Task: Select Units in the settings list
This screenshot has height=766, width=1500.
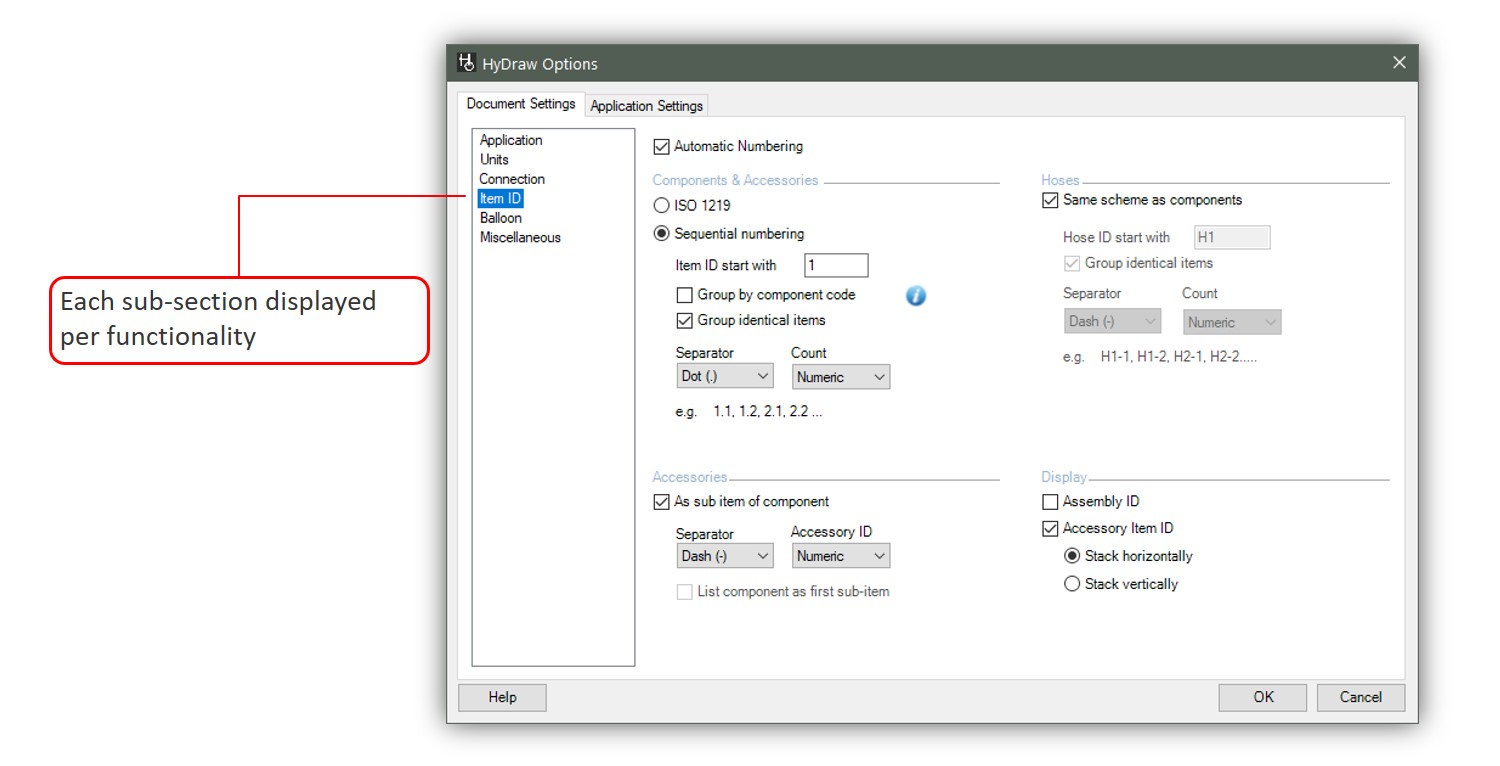Action: 494,160
